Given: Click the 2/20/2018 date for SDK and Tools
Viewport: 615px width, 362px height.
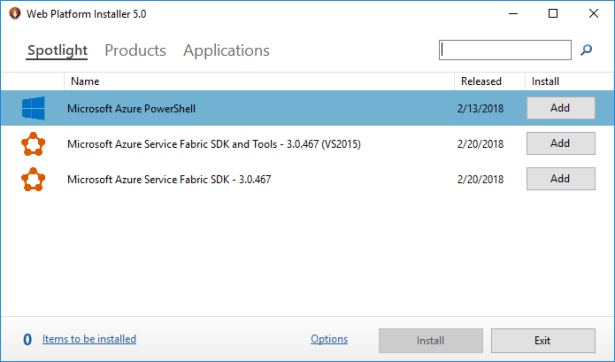Looking at the screenshot, I should point(480,144).
